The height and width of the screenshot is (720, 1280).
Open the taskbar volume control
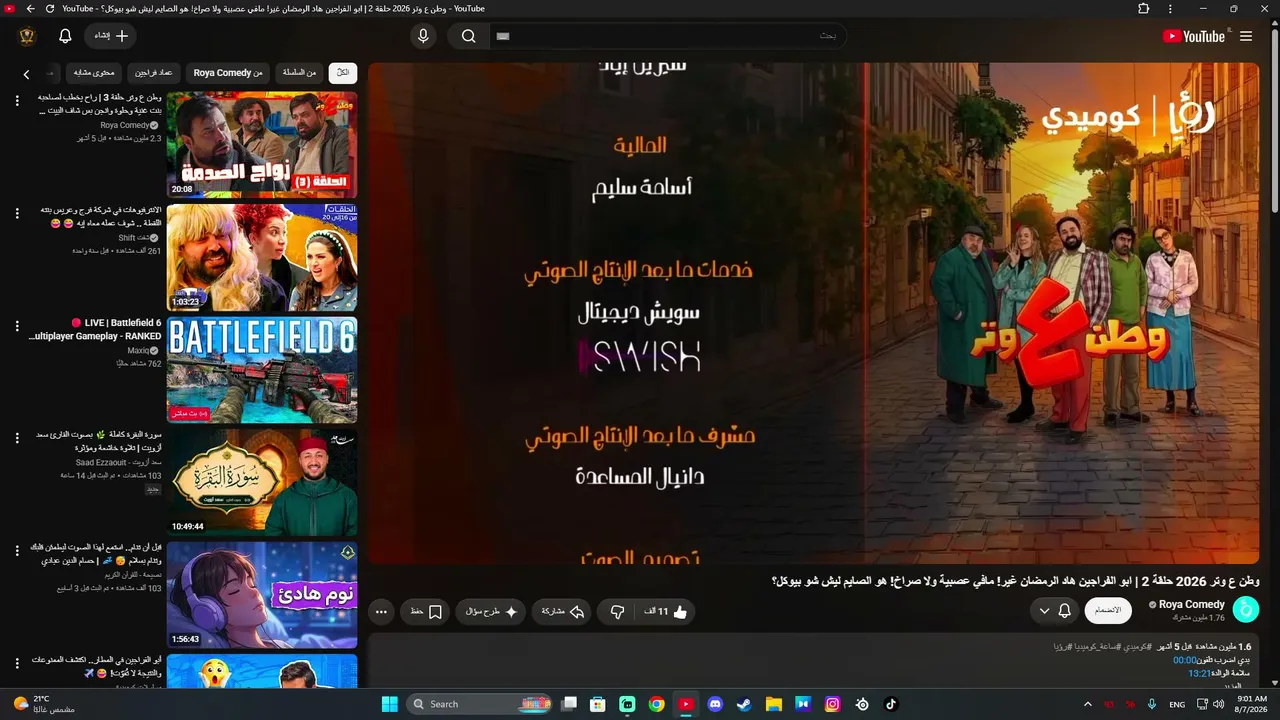(x=1218, y=704)
